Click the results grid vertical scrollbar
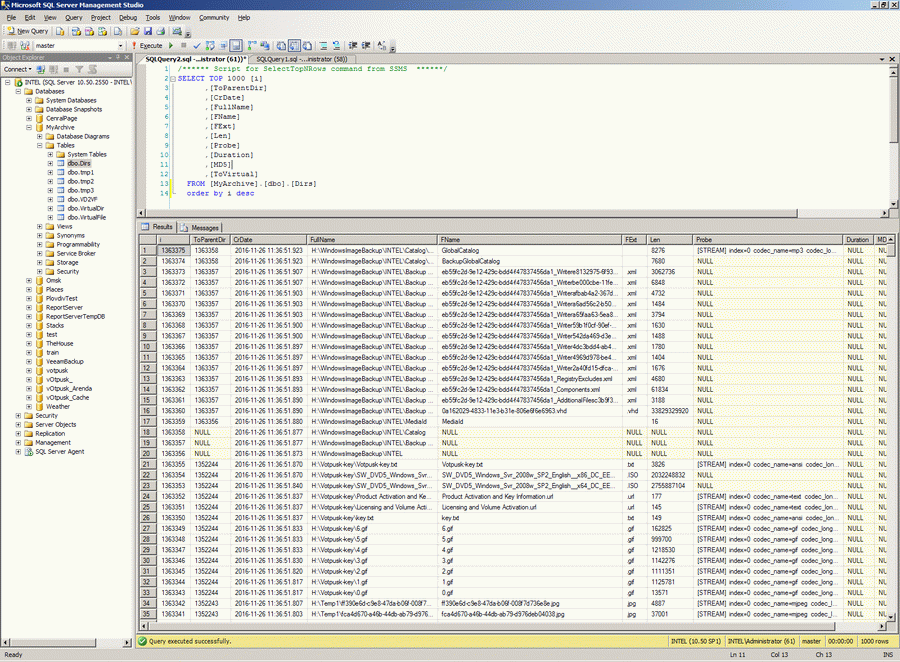This screenshot has width=900, height=662. [891, 427]
